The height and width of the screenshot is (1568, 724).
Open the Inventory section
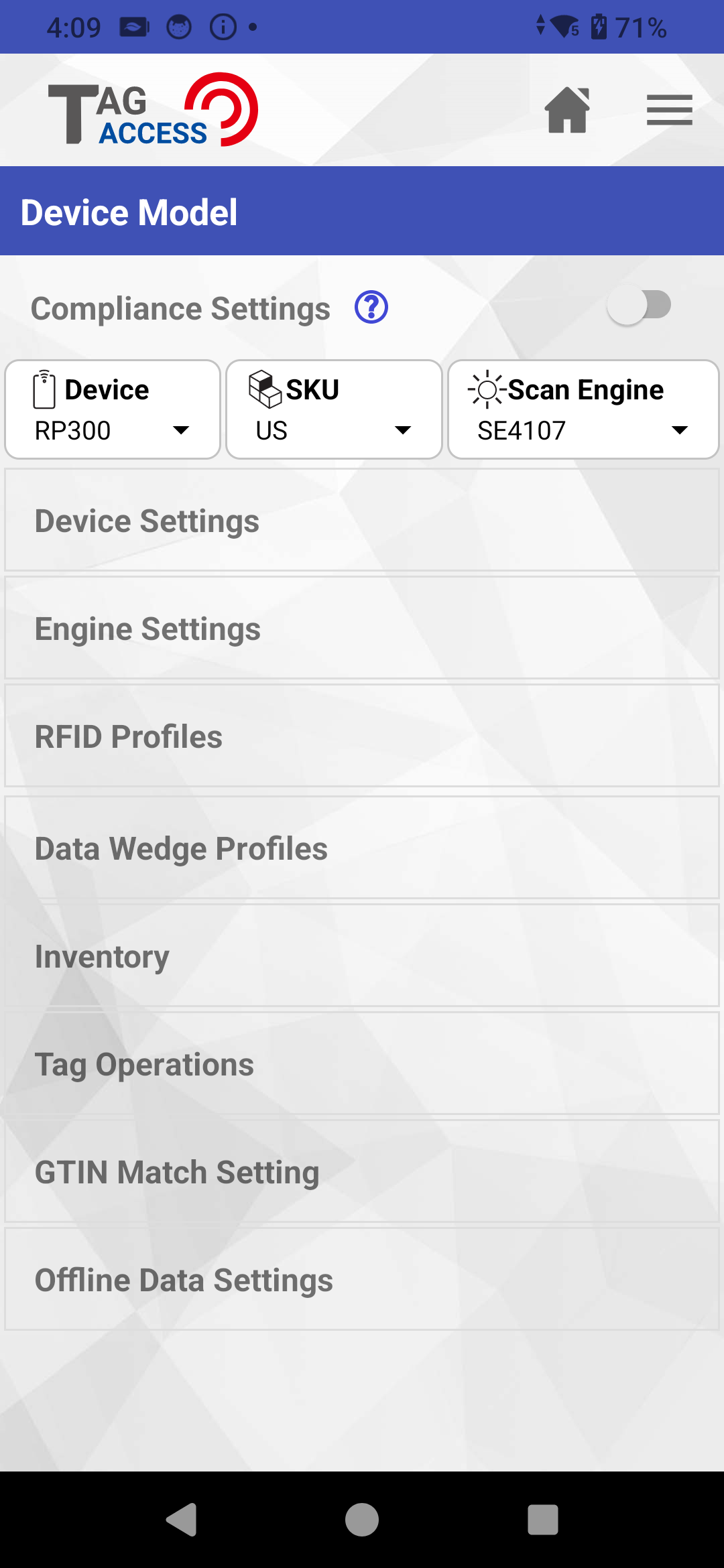tap(362, 956)
